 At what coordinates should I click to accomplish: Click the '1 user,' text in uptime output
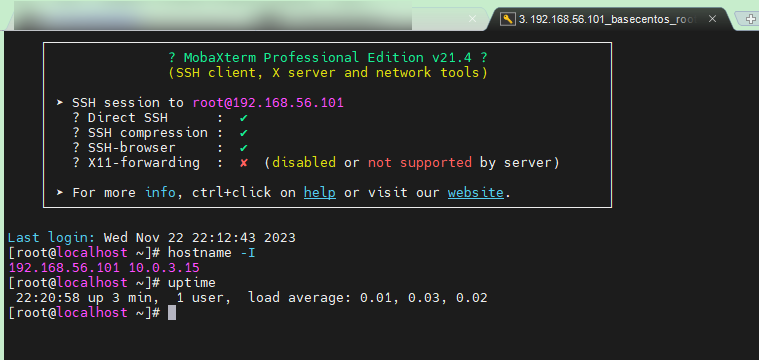(x=204, y=298)
